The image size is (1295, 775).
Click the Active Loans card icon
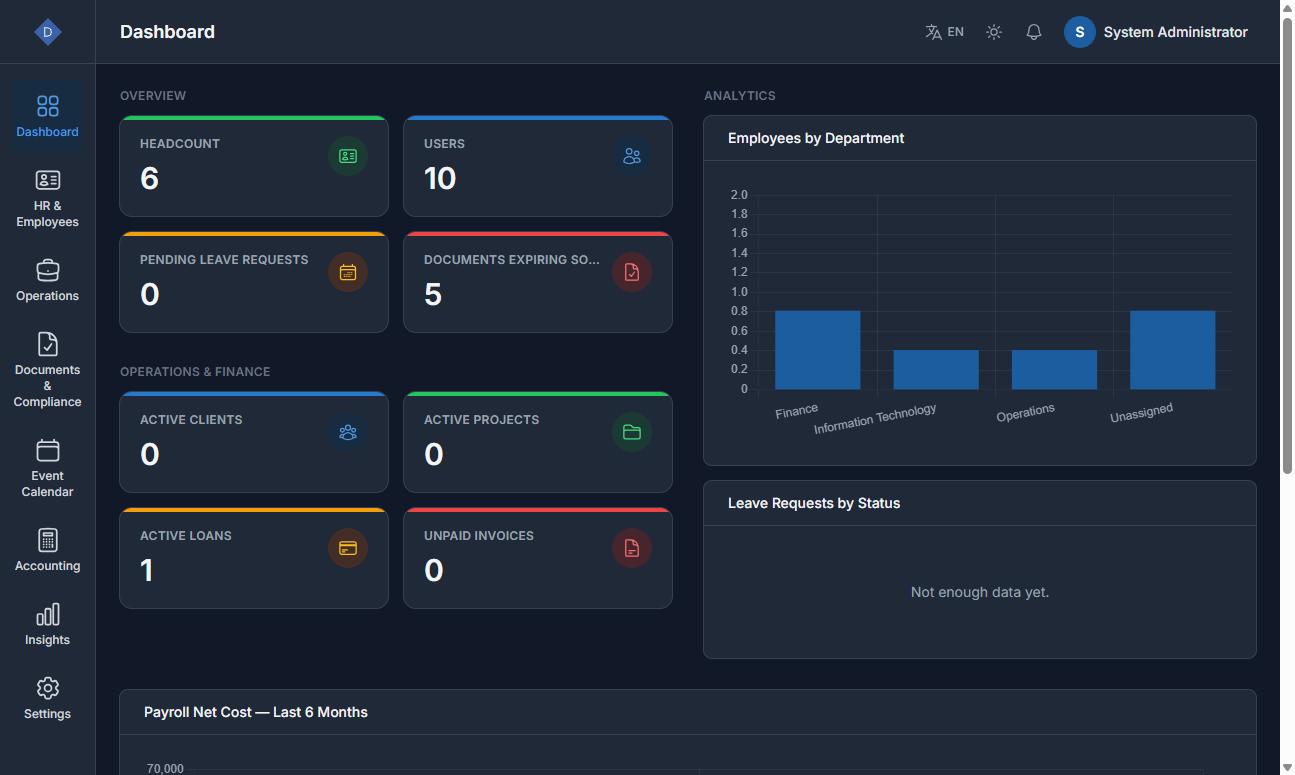348,548
